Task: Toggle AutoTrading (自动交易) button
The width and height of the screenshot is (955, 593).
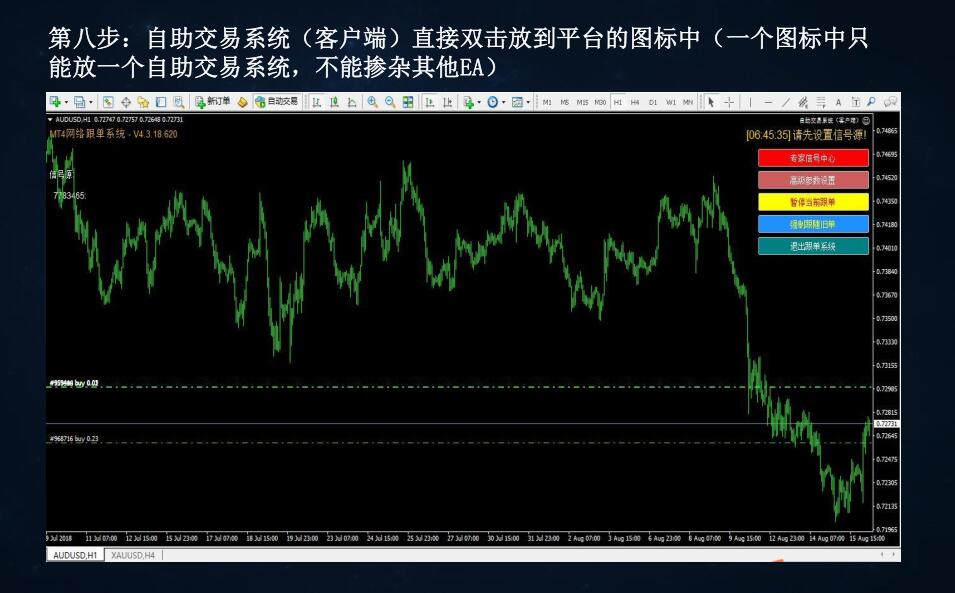Action: point(276,101)
